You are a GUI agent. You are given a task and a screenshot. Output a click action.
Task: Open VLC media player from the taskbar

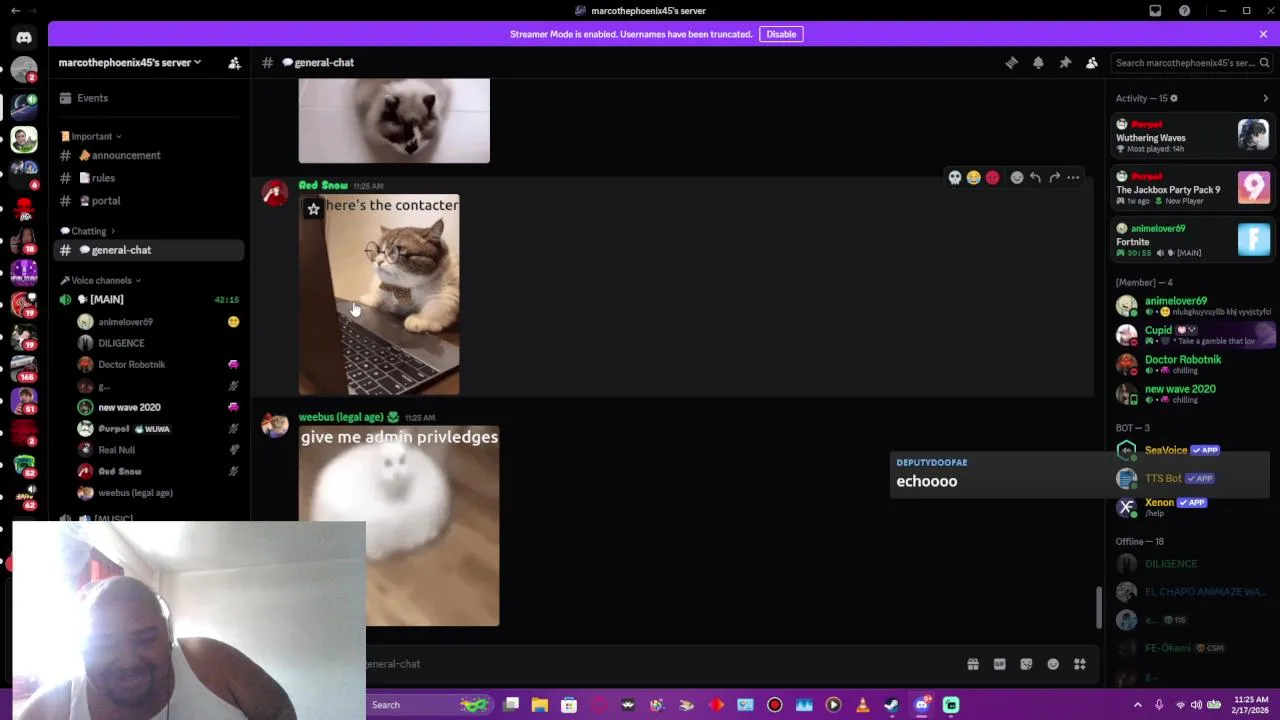coord(862,705)
